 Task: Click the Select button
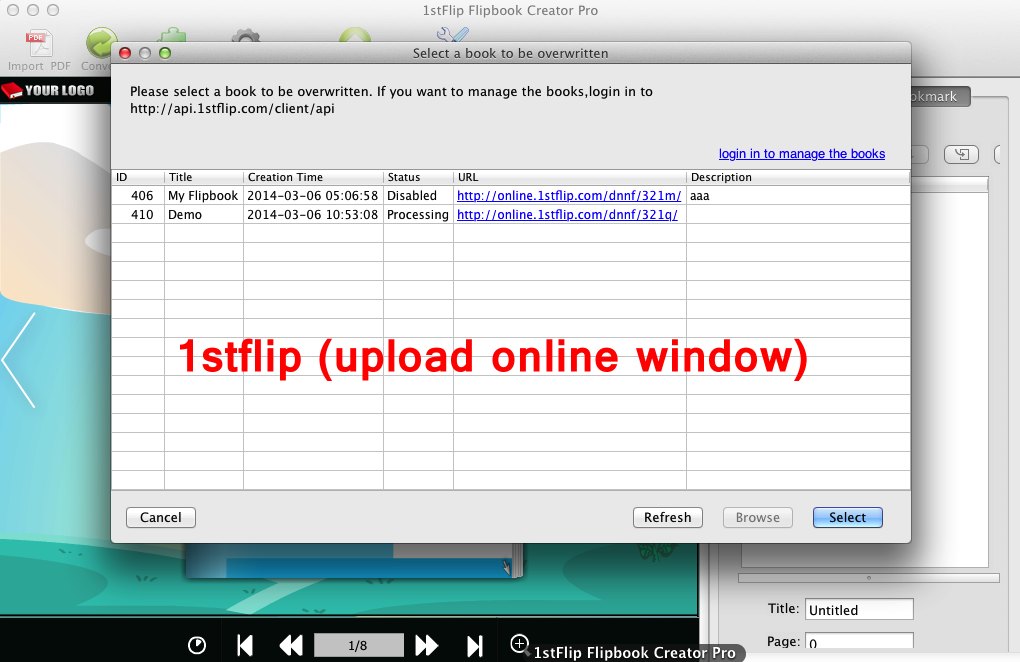click(x=847, y=517)
